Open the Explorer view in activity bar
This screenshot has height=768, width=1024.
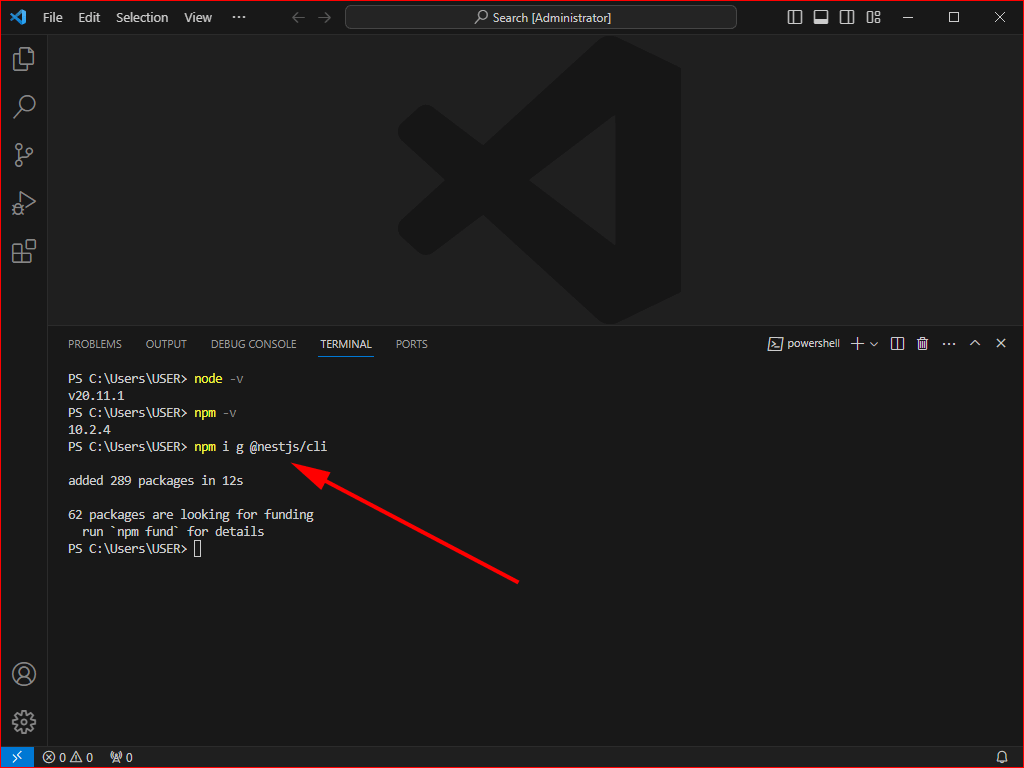pyautogui.click(x=24, y=59)
